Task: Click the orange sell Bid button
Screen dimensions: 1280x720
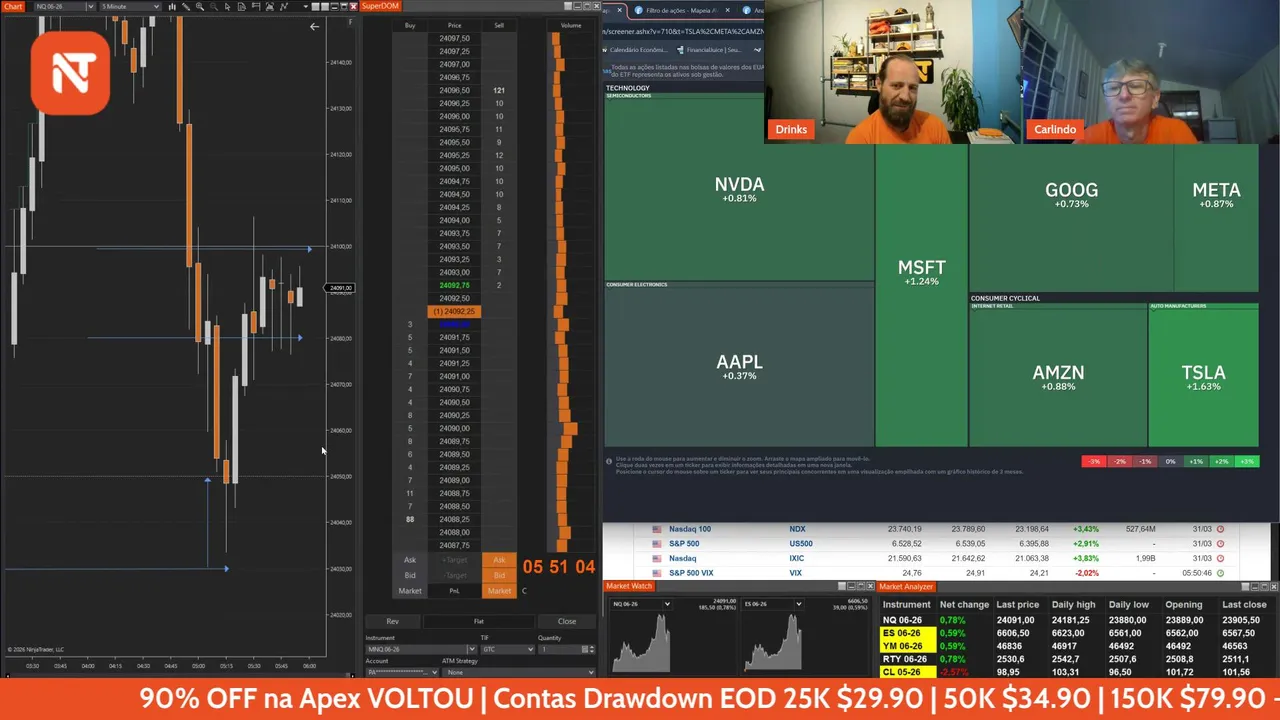Action: click(x=499, y=575)
